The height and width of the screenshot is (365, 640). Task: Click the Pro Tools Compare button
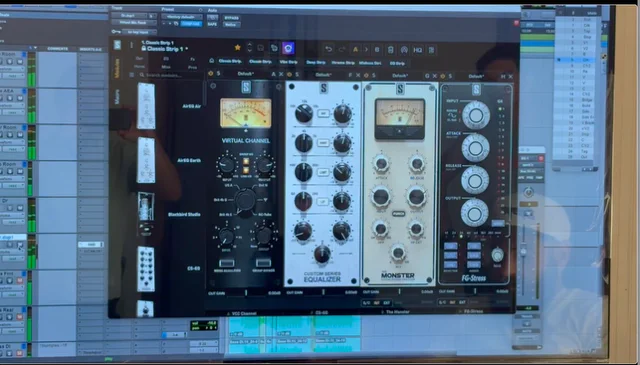pos(191,24)
